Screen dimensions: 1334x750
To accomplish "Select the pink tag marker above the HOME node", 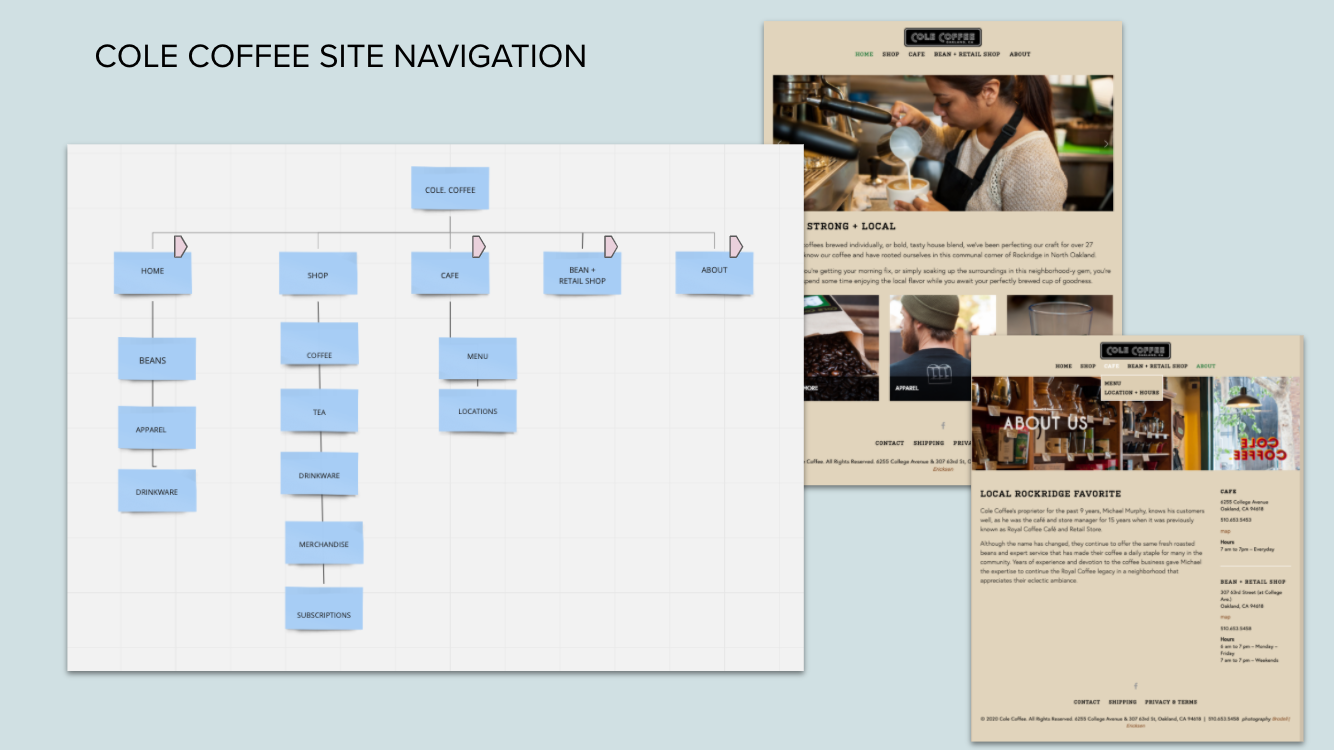I will tap(181, 246).
